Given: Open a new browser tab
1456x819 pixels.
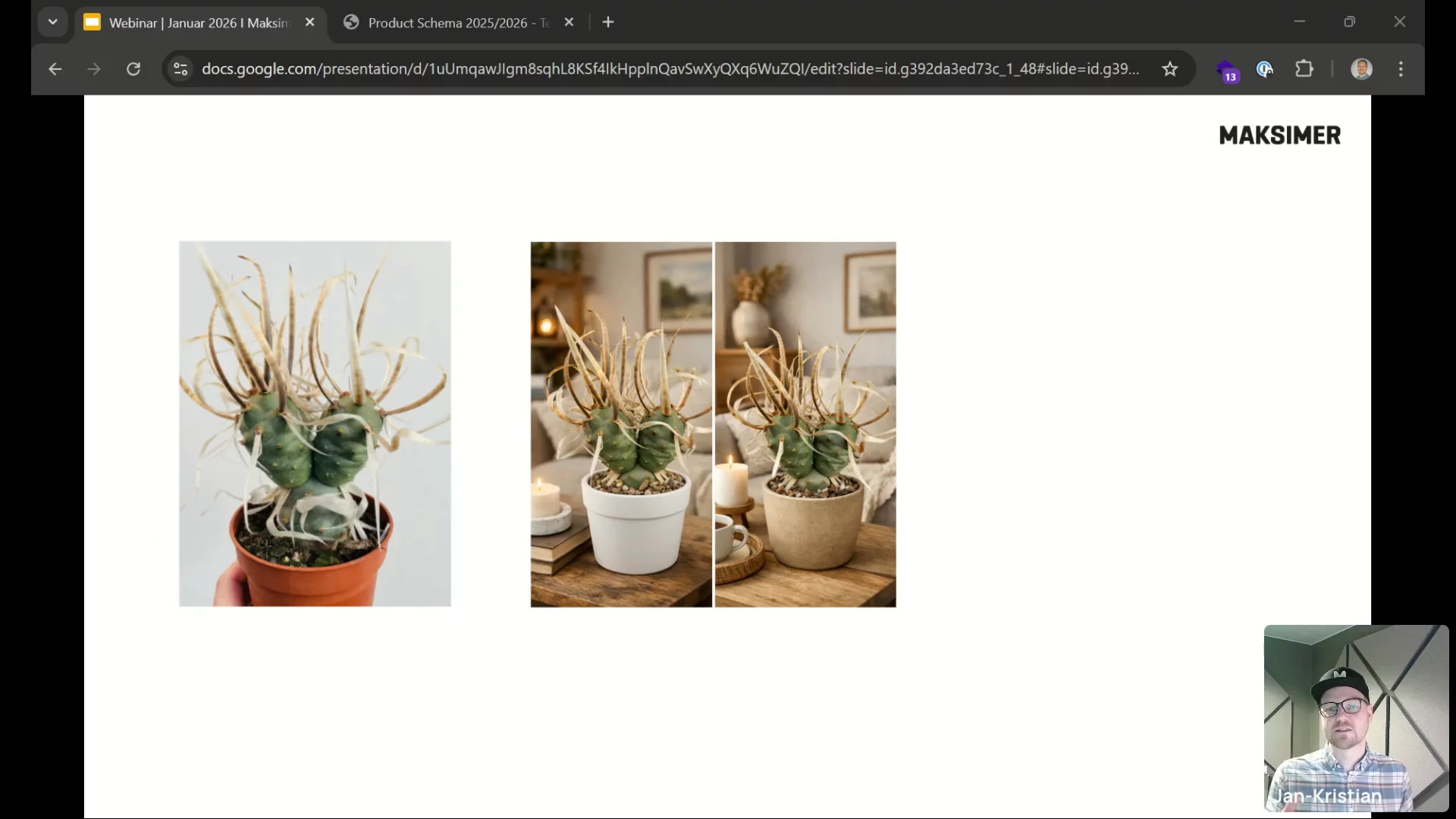Looking at the screenshot, I should click(x=608, y=22).
